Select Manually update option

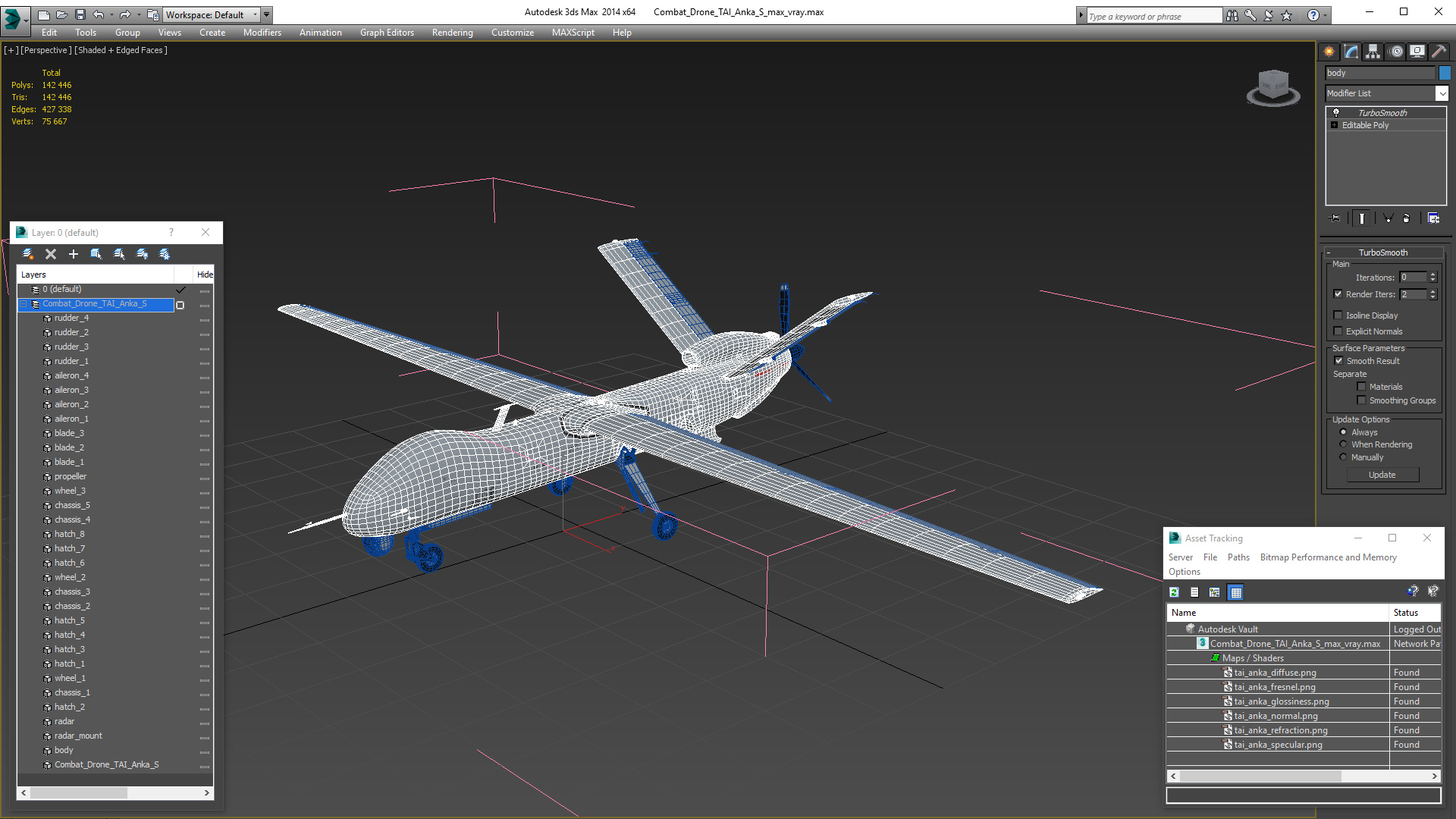click(1344, 457)
